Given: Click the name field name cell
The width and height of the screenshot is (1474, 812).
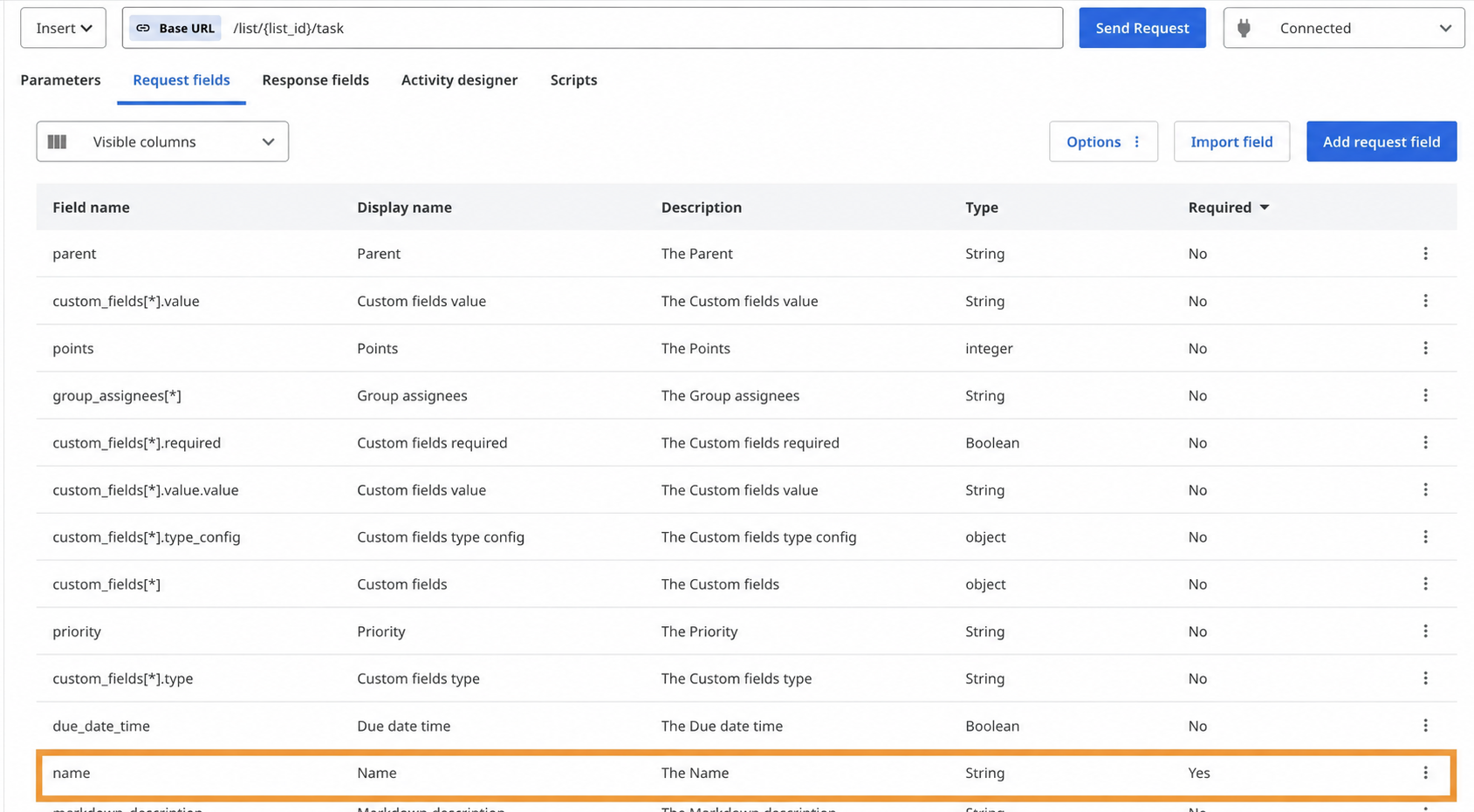Looking at the screenshot, I should [x=72, y=773].
